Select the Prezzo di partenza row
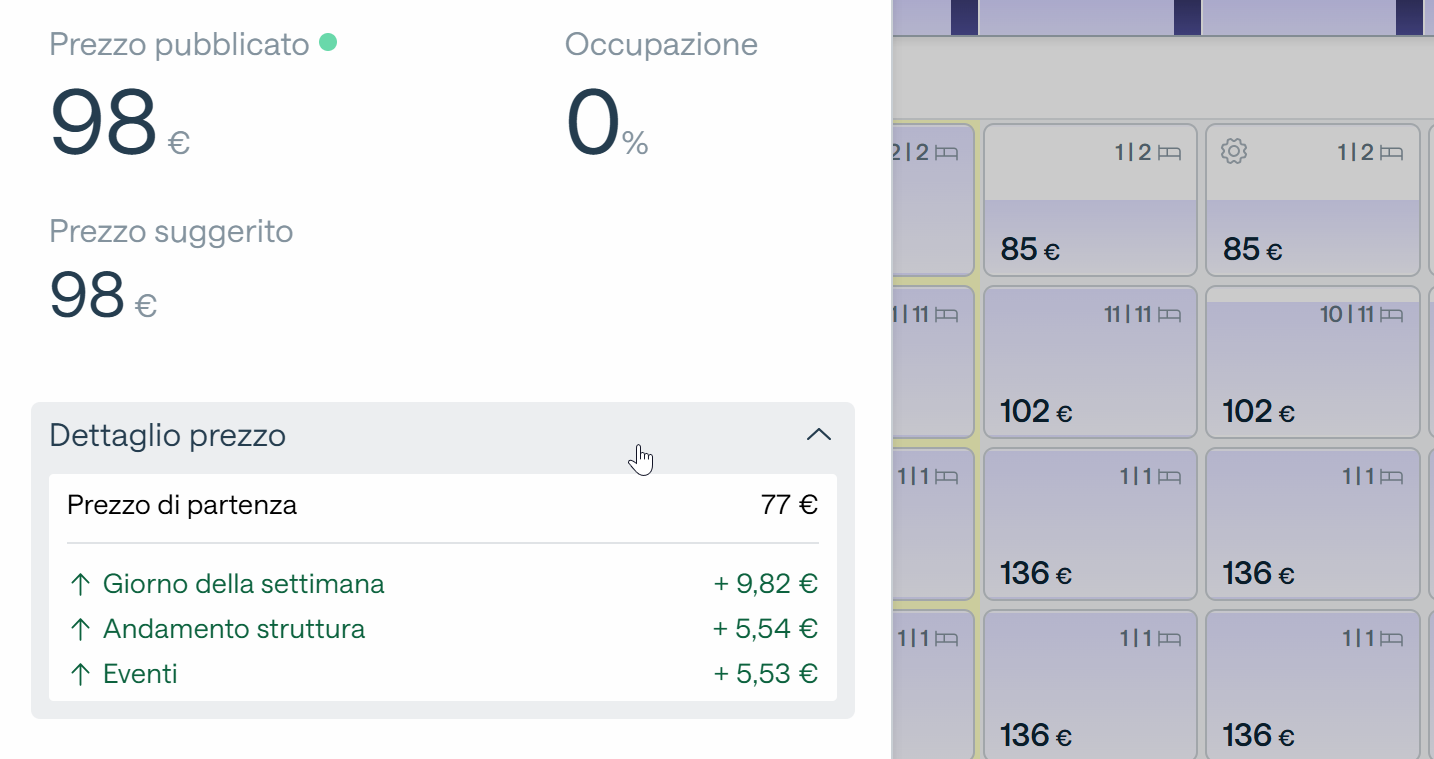 click(442, 505)
